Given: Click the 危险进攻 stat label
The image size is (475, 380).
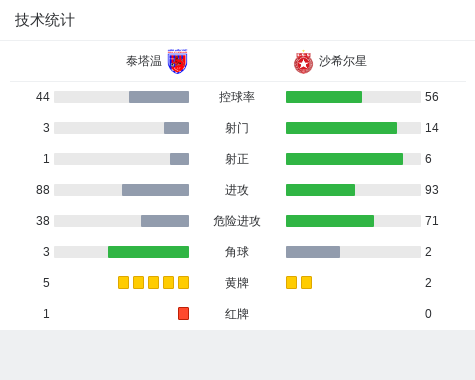Looking at the screenshot, I should click(x=237, y=221).
